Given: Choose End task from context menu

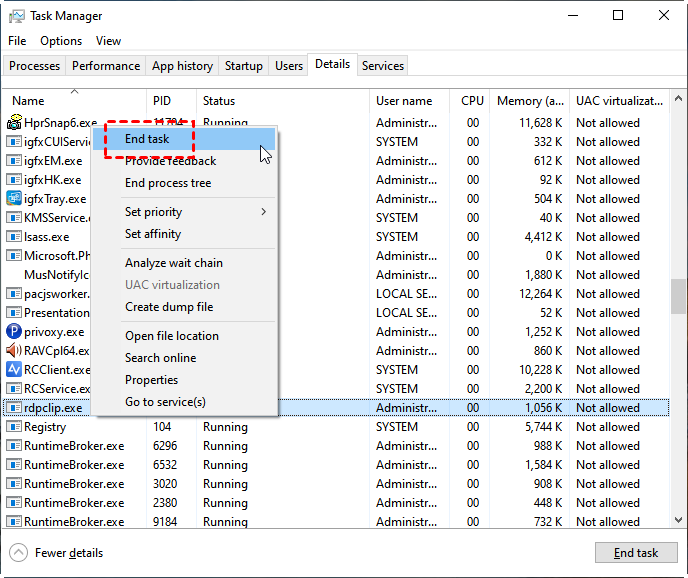Looking at the screenshot, I should click(147, 139).
